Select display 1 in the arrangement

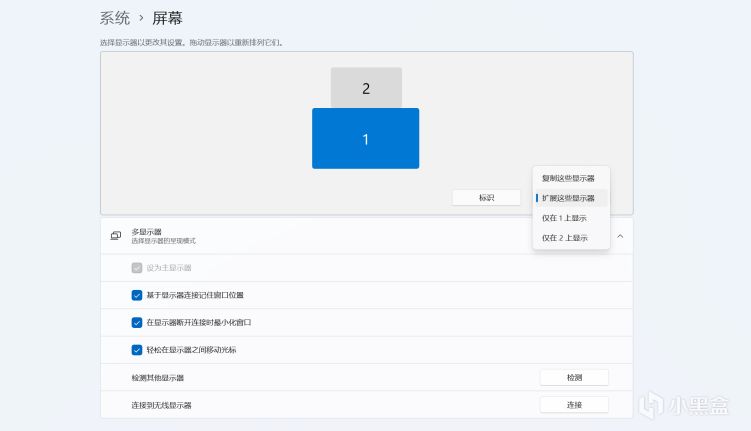coord(365,138)
